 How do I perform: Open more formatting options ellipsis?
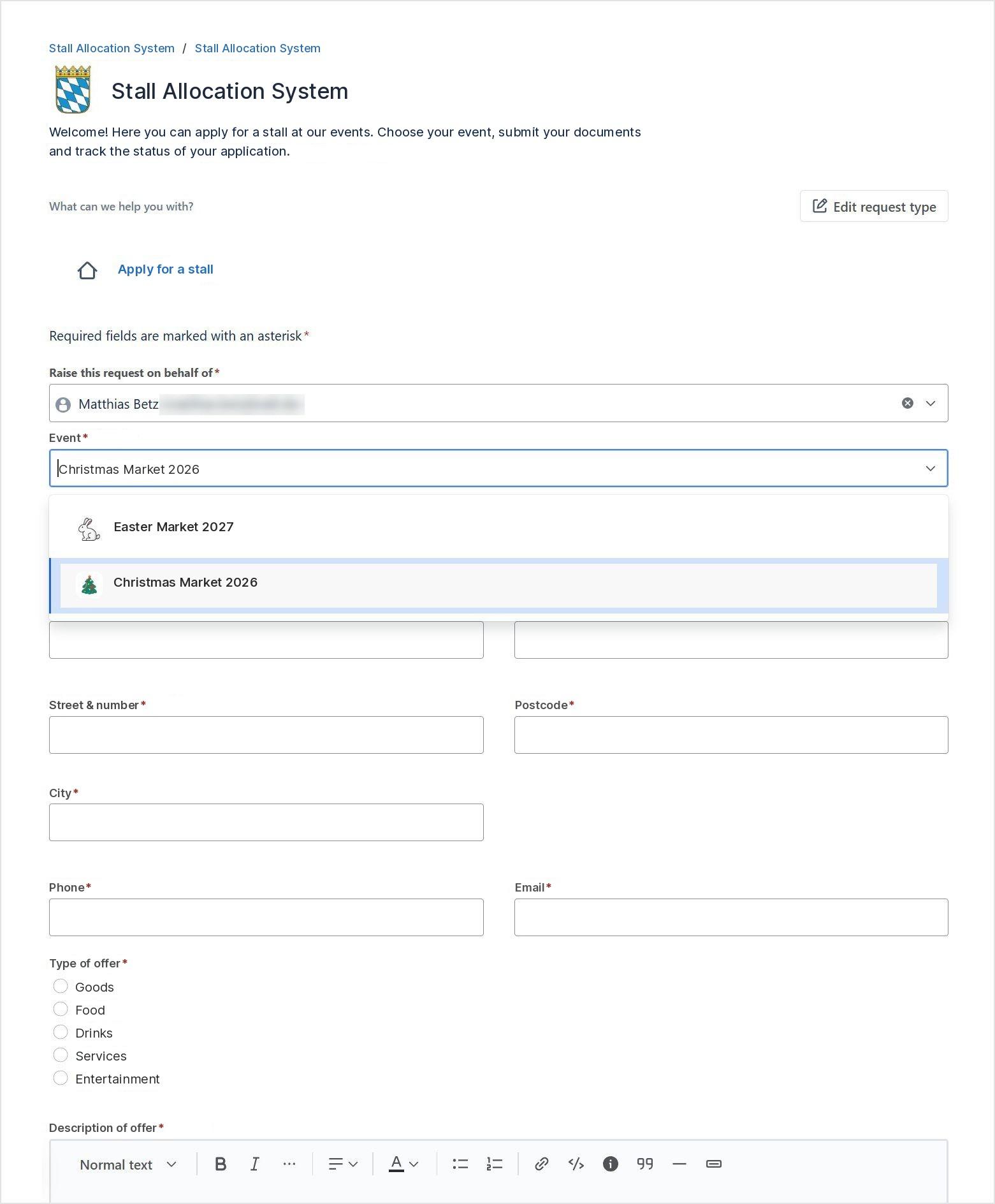pyautogui.click(x=289, y=1164)
